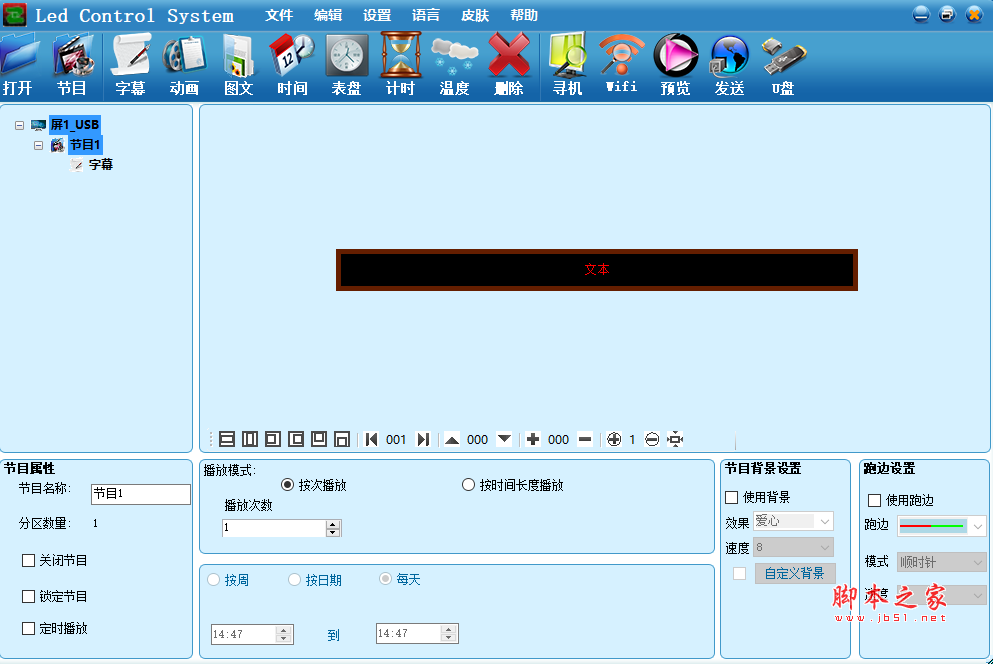Tick the 使用背景 checkbox
This screenshot has width=993, height=664.
coord(731,497)
